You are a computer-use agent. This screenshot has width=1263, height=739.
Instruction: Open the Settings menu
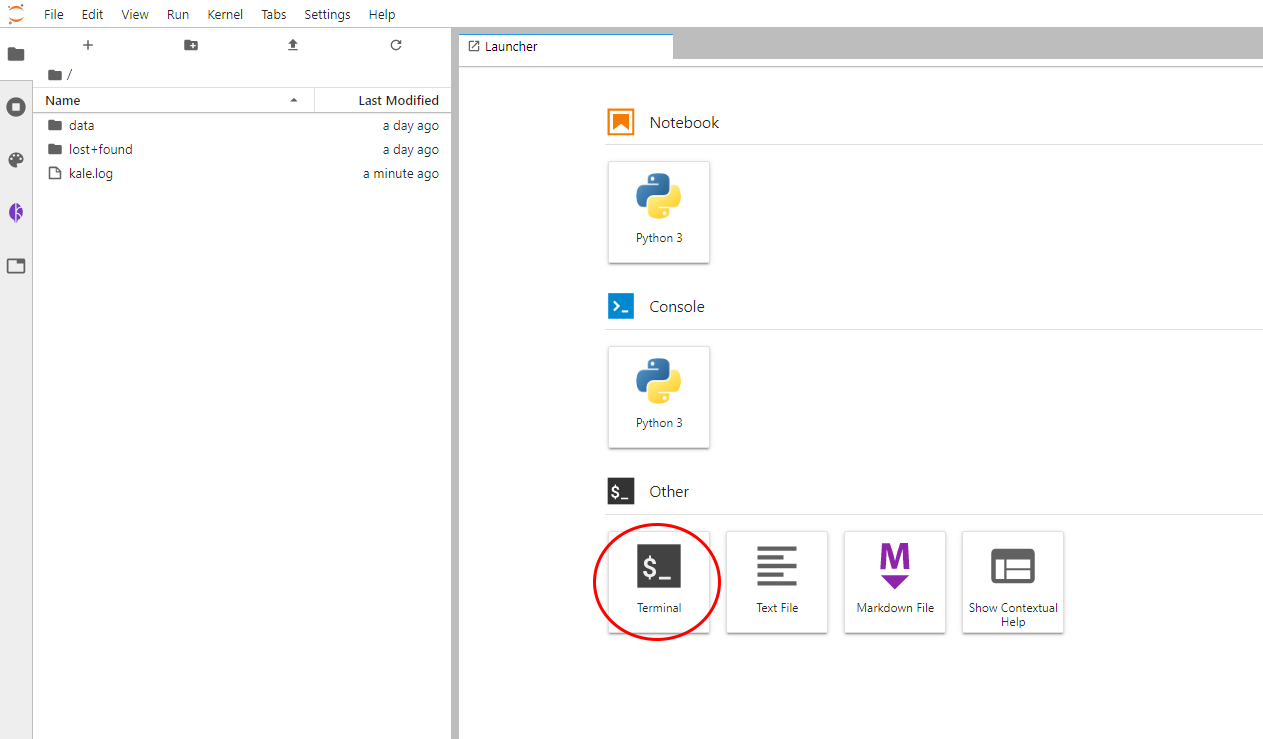[327, 14]
